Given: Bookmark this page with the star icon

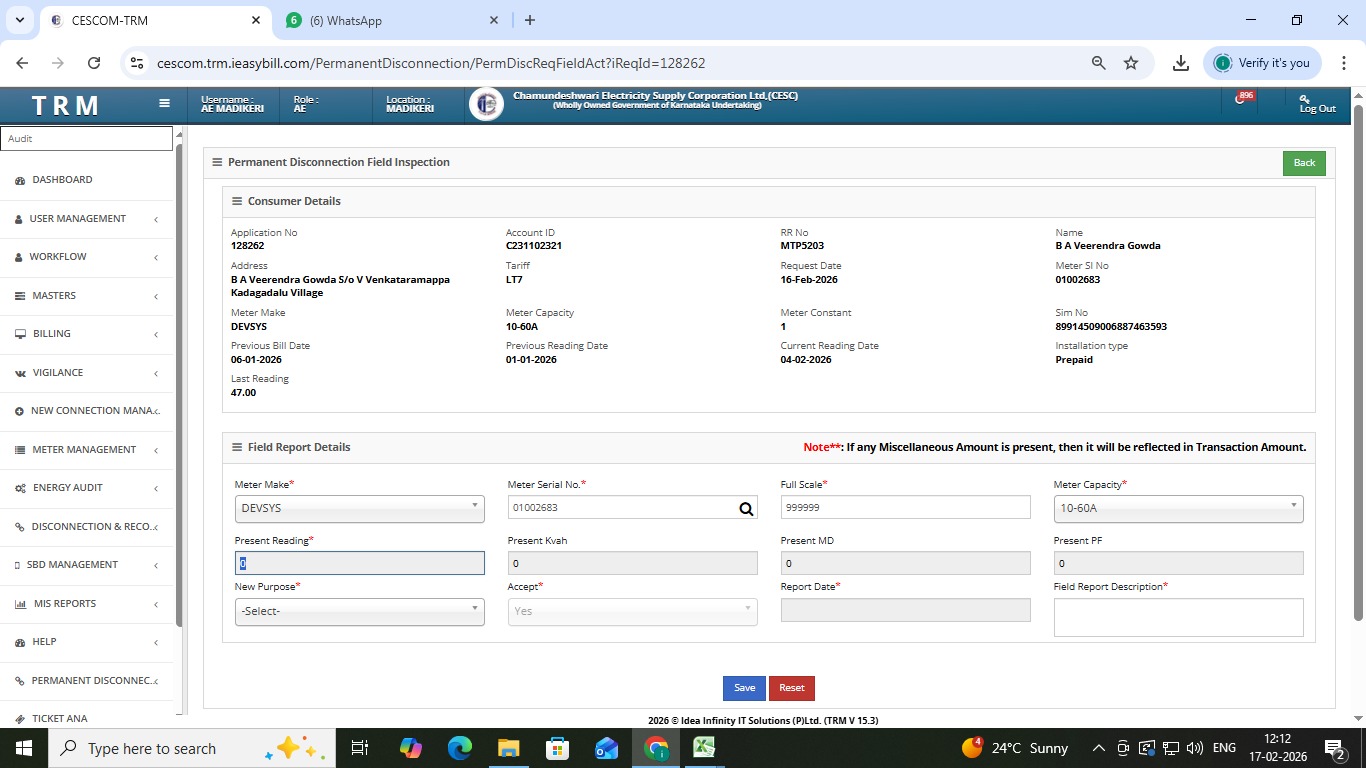Looking at the screenshot, I should [1131, 63].
